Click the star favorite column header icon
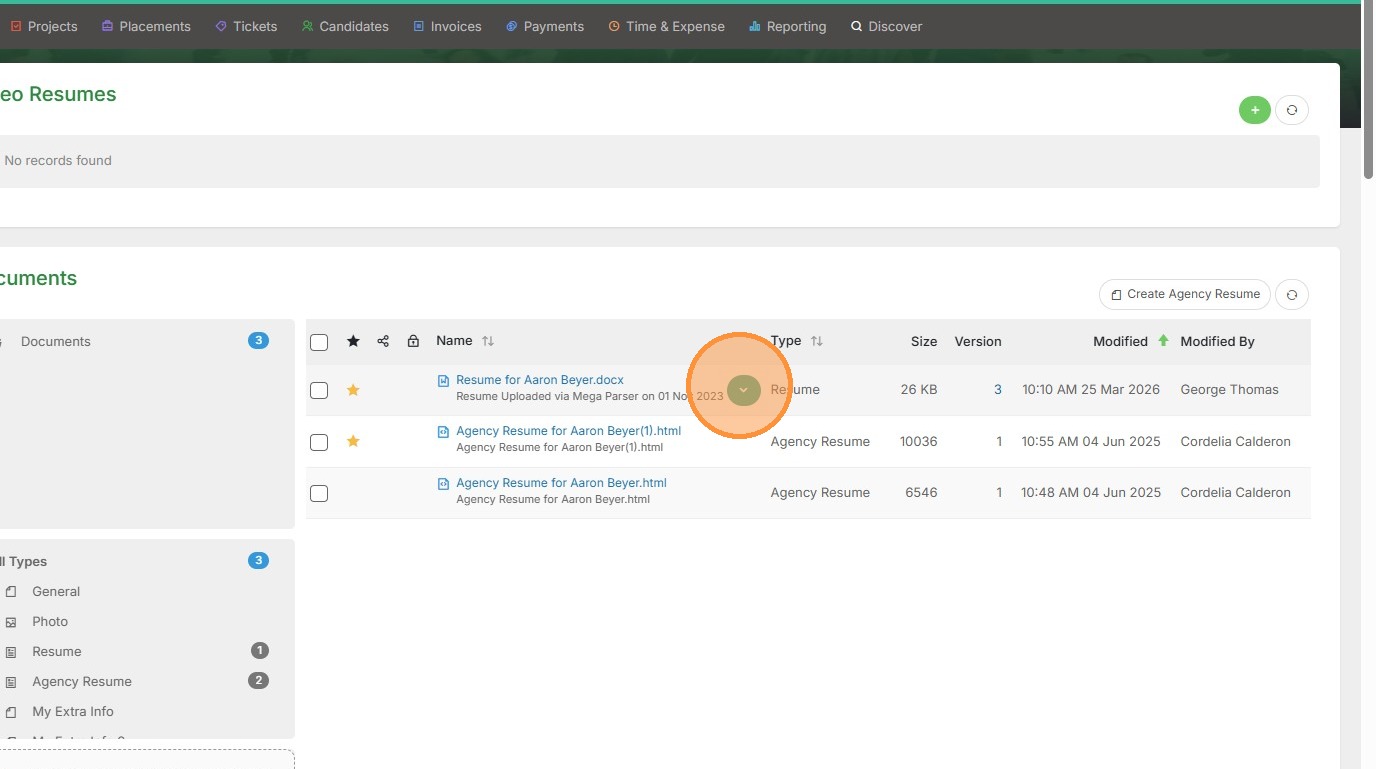The width and height of the screenshot is (1376, 769). pyautogui.click(x=353, y=341)
